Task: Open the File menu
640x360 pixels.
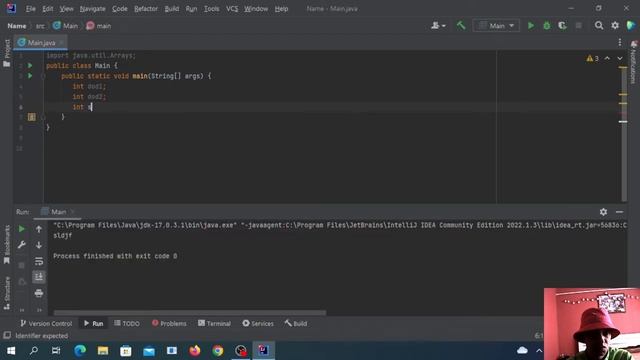Action: (31, 9)
